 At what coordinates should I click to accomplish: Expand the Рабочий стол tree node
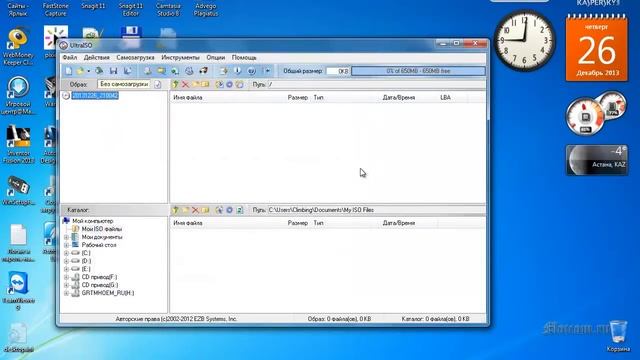tap(67, 245)
